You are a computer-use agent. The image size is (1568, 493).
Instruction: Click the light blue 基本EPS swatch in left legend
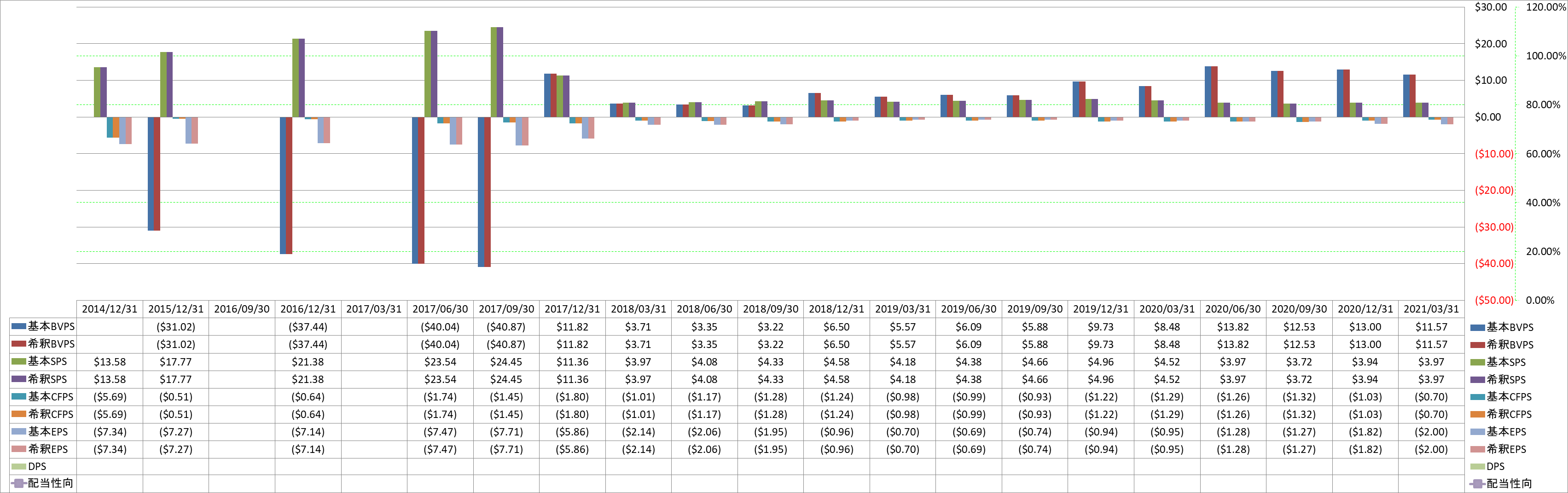coord(19,431)
